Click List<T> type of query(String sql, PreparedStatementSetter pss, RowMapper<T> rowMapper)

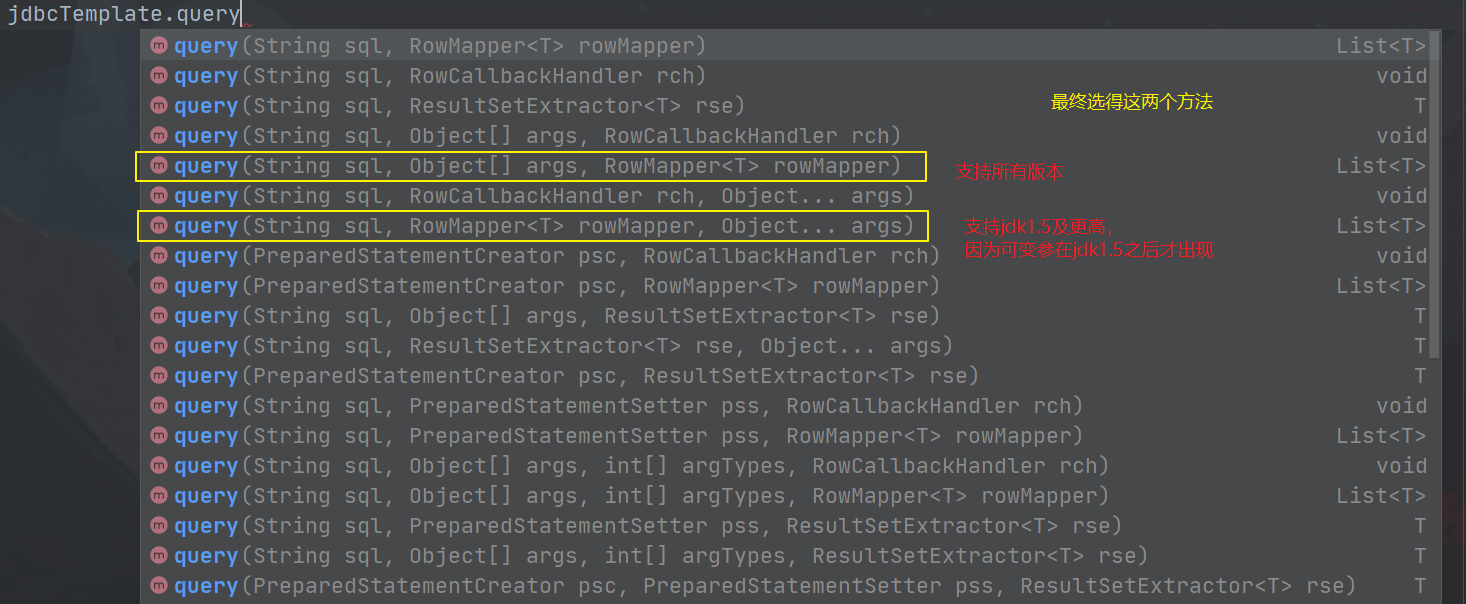tap(1381, 436)
